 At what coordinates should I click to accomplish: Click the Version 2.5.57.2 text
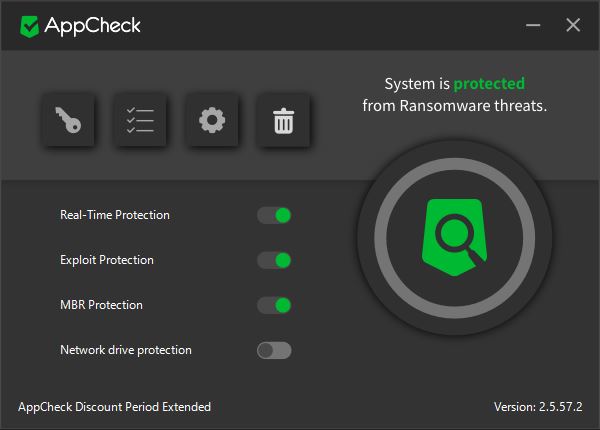pos(538,407)
